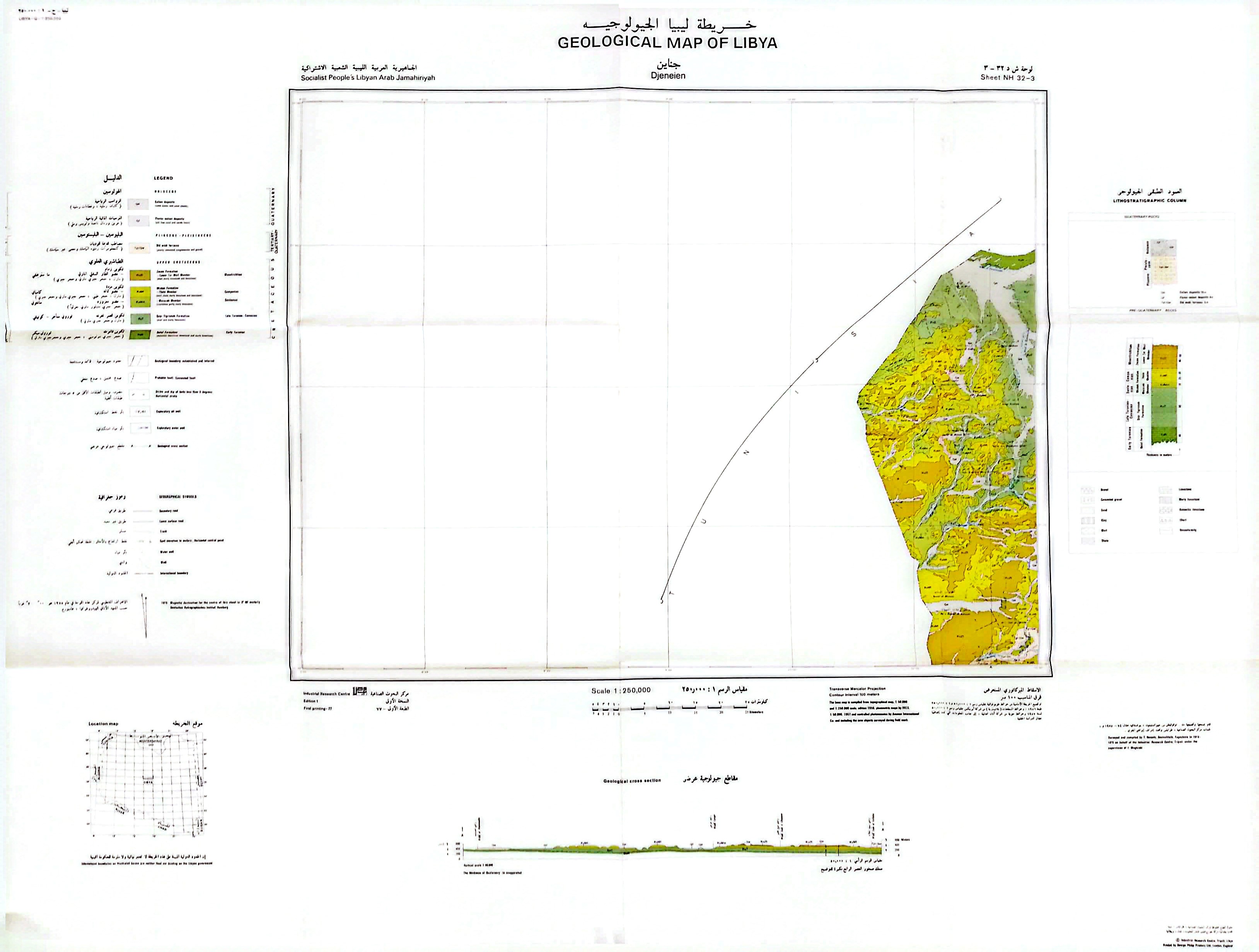The width and height of the screenshot is (1259, 952).
Task: Click the Gravel lithology pattern box
Action: pos(1088,490)
